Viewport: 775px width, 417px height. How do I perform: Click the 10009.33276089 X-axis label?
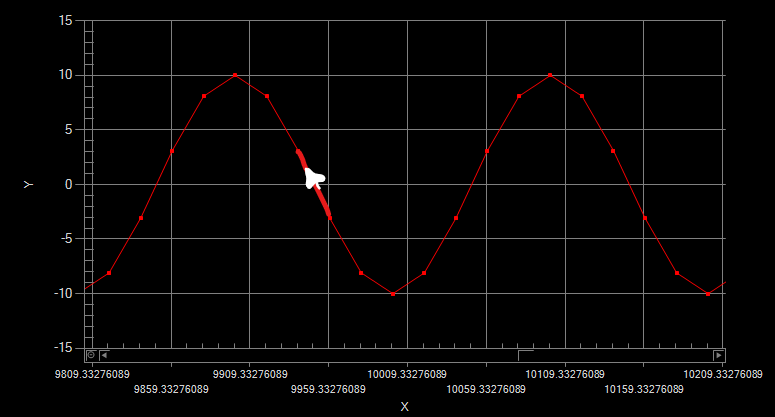pyautogui.click(x=407, y=374)
